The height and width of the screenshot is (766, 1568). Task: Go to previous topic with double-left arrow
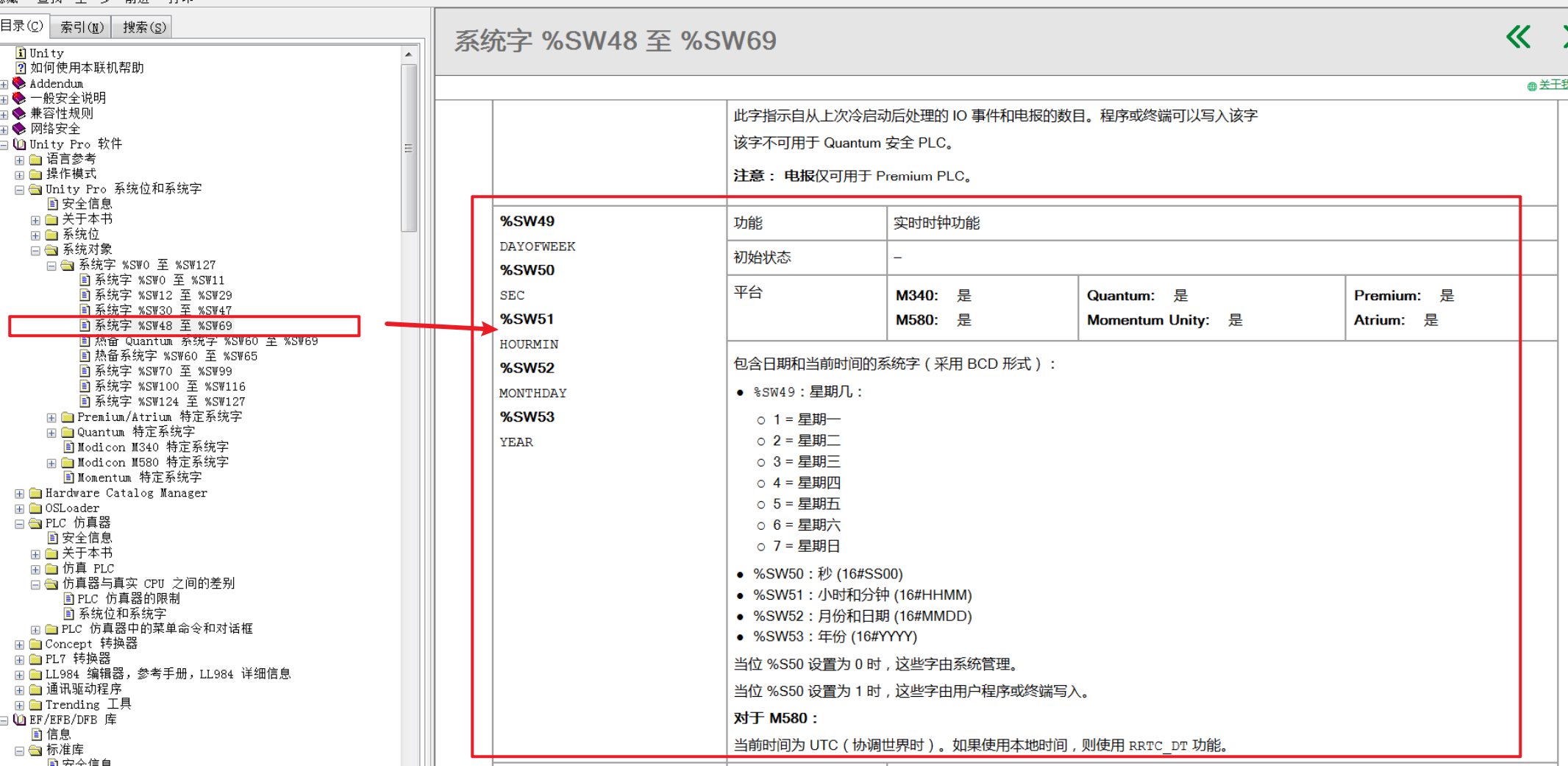1519,37
